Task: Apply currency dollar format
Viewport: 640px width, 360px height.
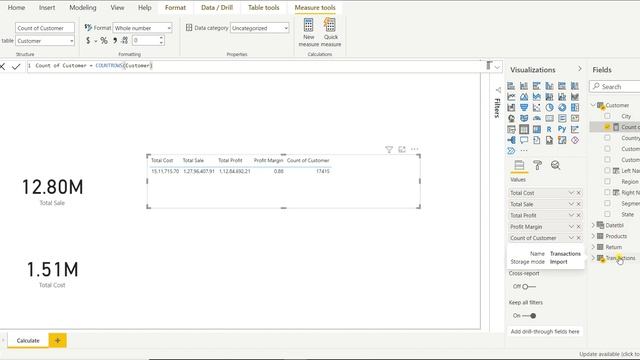Action: tap(88, 40)
